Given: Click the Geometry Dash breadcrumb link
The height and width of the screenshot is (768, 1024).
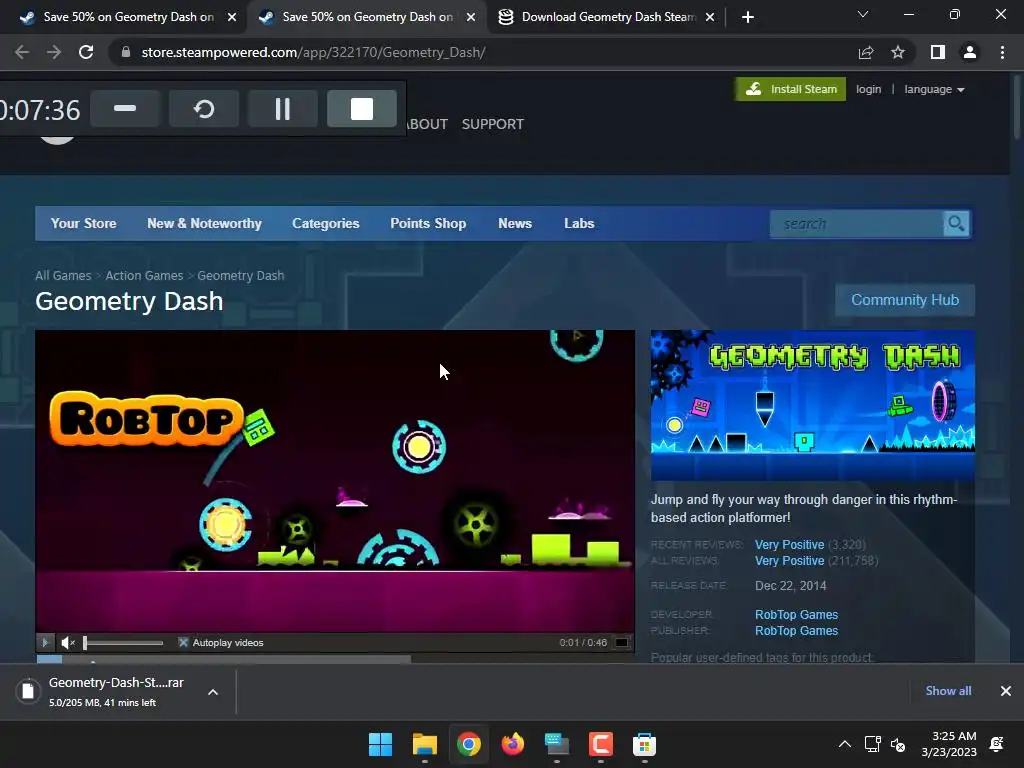Looking at the screenshot, I should coord(241,276).
